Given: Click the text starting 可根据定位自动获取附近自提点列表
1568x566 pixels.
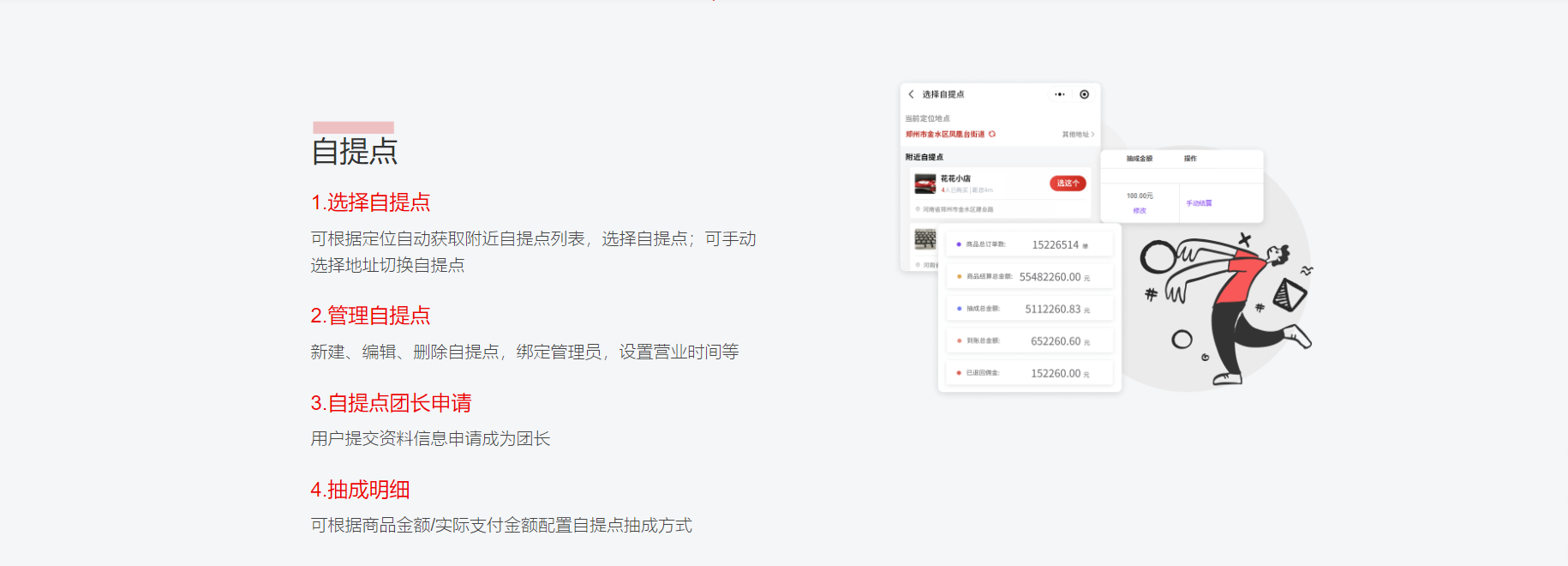Looking at the screenshot, I should coord(533,252).
